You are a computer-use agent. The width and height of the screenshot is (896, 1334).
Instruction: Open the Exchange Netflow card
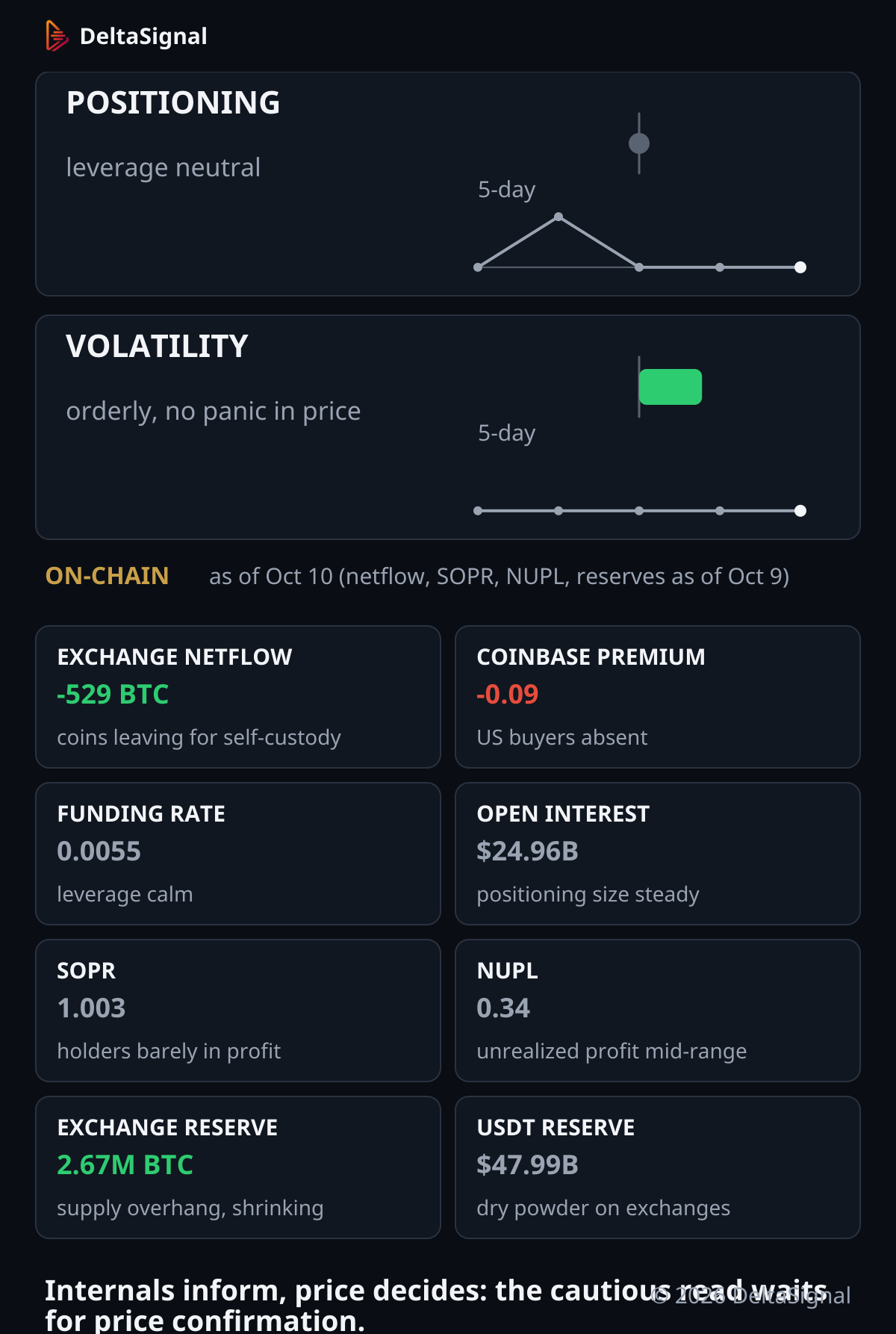[238, 697]
